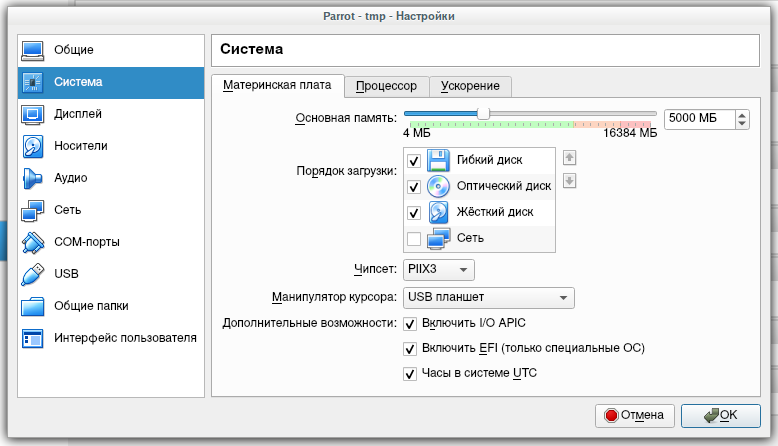Click the Отмена cancel button

click(635, 415)
